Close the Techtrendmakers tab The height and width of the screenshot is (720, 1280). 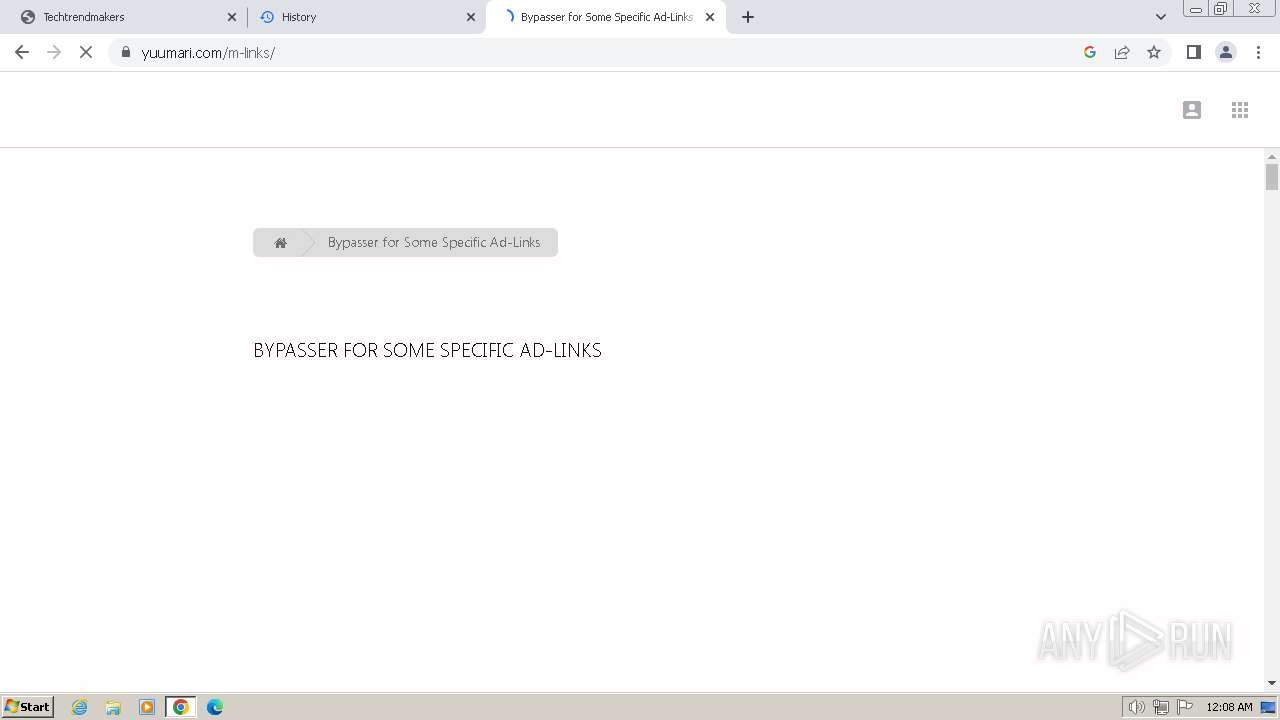(231, 17)
